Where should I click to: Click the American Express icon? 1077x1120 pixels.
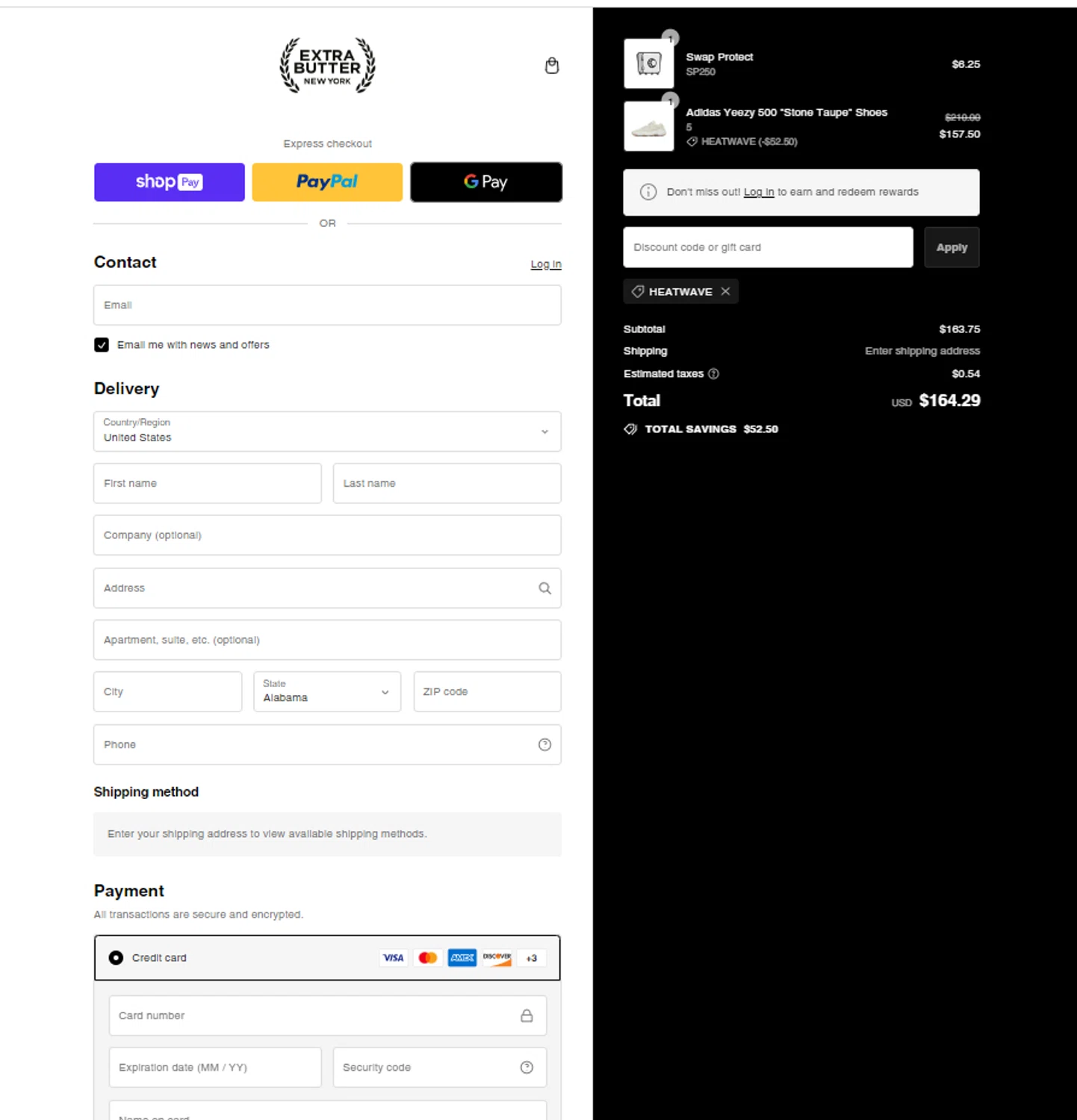462,958
